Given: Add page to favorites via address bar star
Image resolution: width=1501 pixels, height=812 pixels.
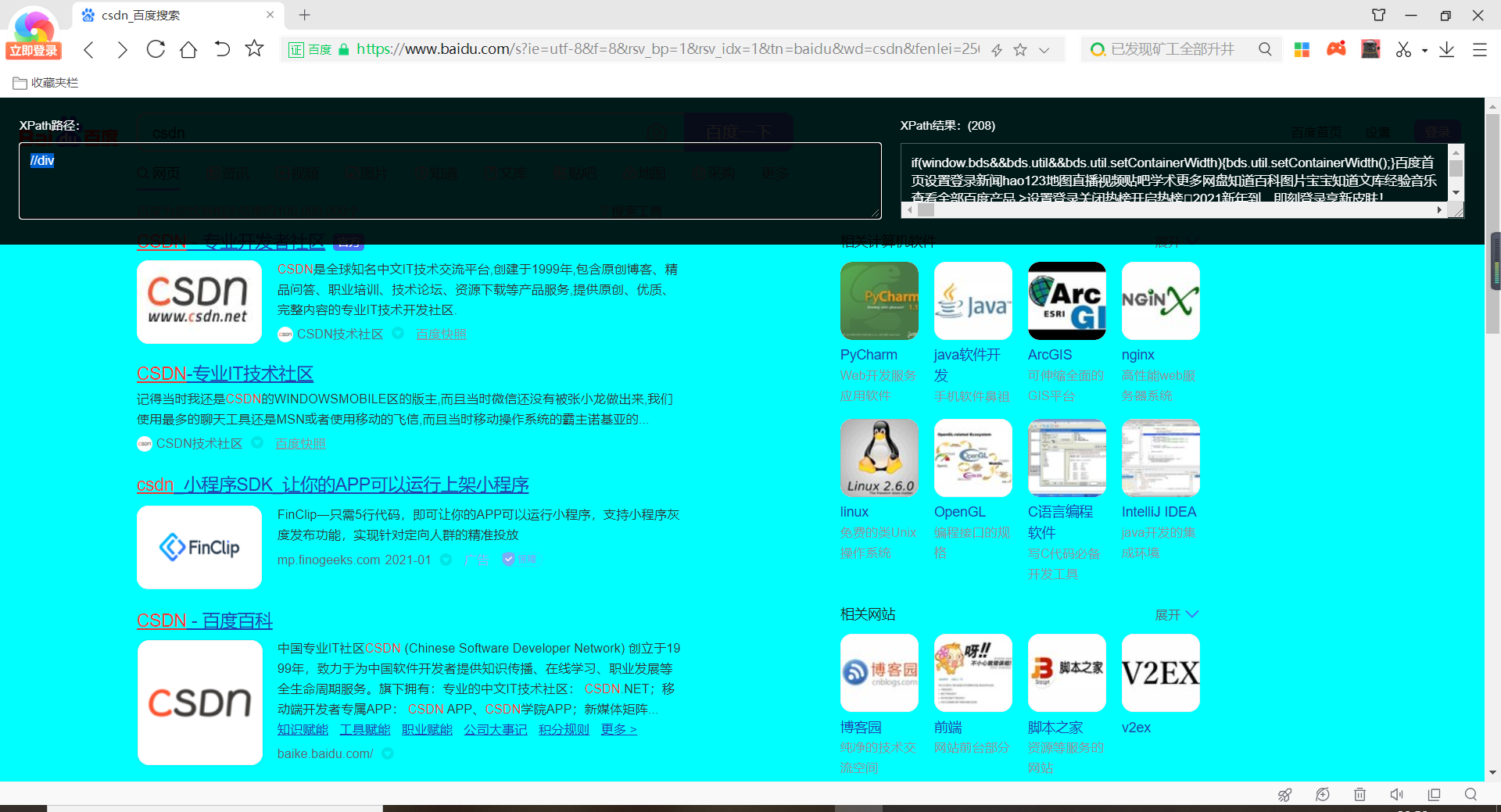Looking at the screenshot, I should click(x=1020, y=50).
